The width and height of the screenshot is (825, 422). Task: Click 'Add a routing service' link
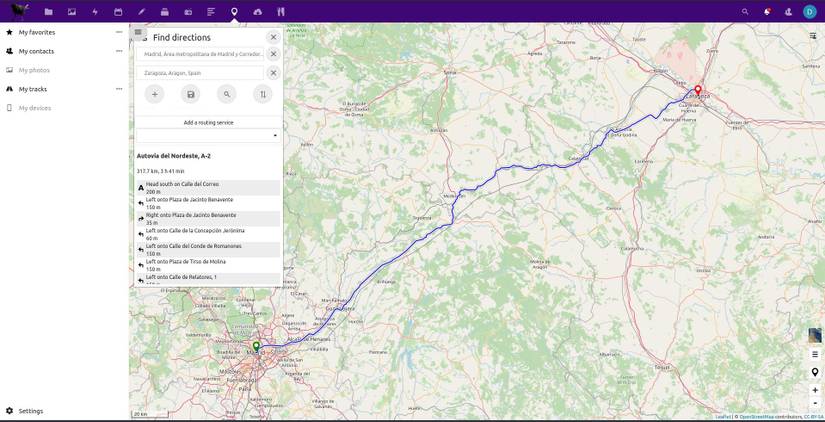point(208,123)
